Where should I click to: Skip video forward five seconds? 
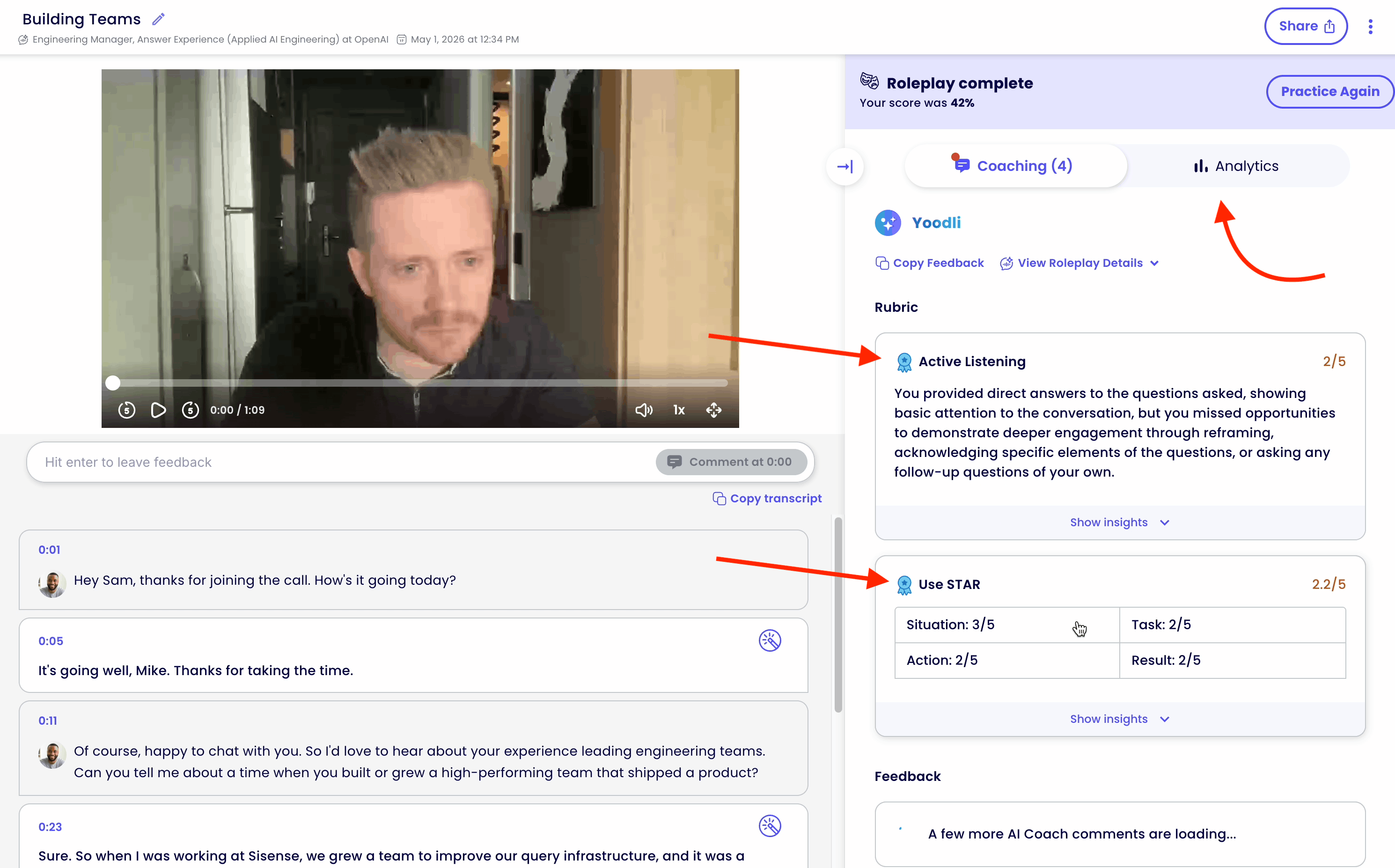pyautogui.click(x=191, y=410)
